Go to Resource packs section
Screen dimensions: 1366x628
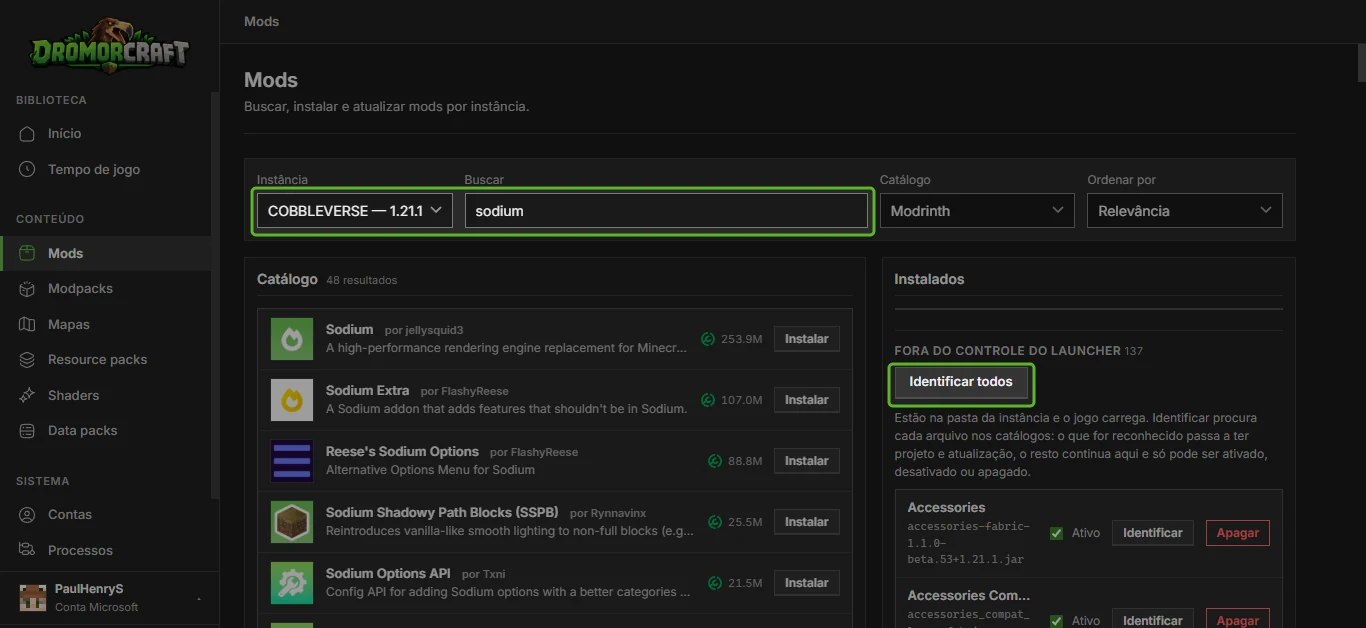click(x=105, y=359)
